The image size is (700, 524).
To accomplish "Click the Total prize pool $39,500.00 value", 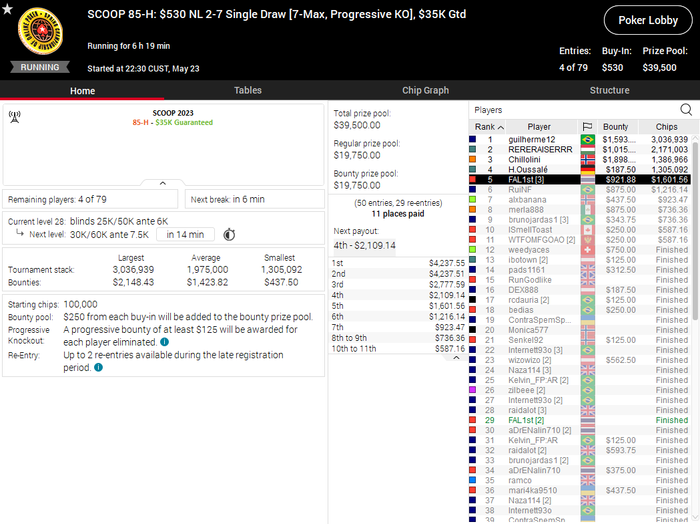I will (x=357, y=125).
